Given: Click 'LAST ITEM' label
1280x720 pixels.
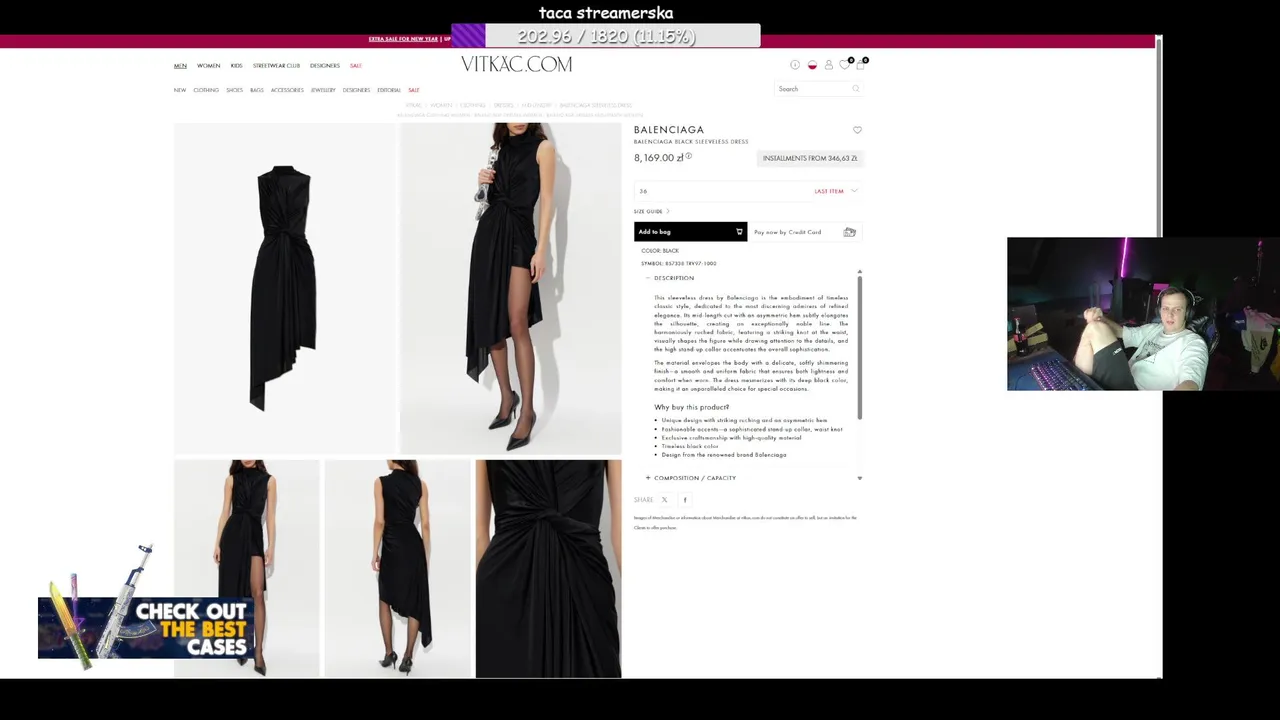Looking at the screenshot, I should 828,191.
